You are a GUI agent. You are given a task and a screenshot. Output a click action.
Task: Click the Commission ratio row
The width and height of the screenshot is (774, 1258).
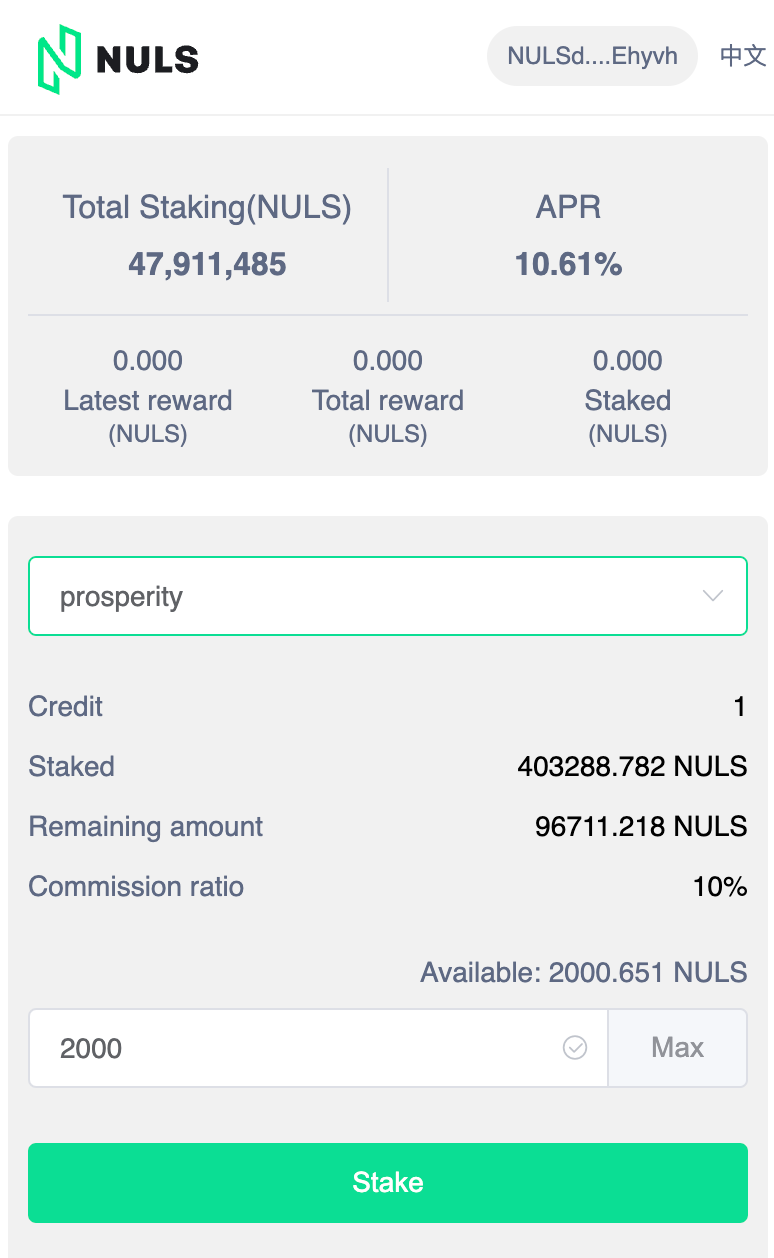tap(388, 886)
